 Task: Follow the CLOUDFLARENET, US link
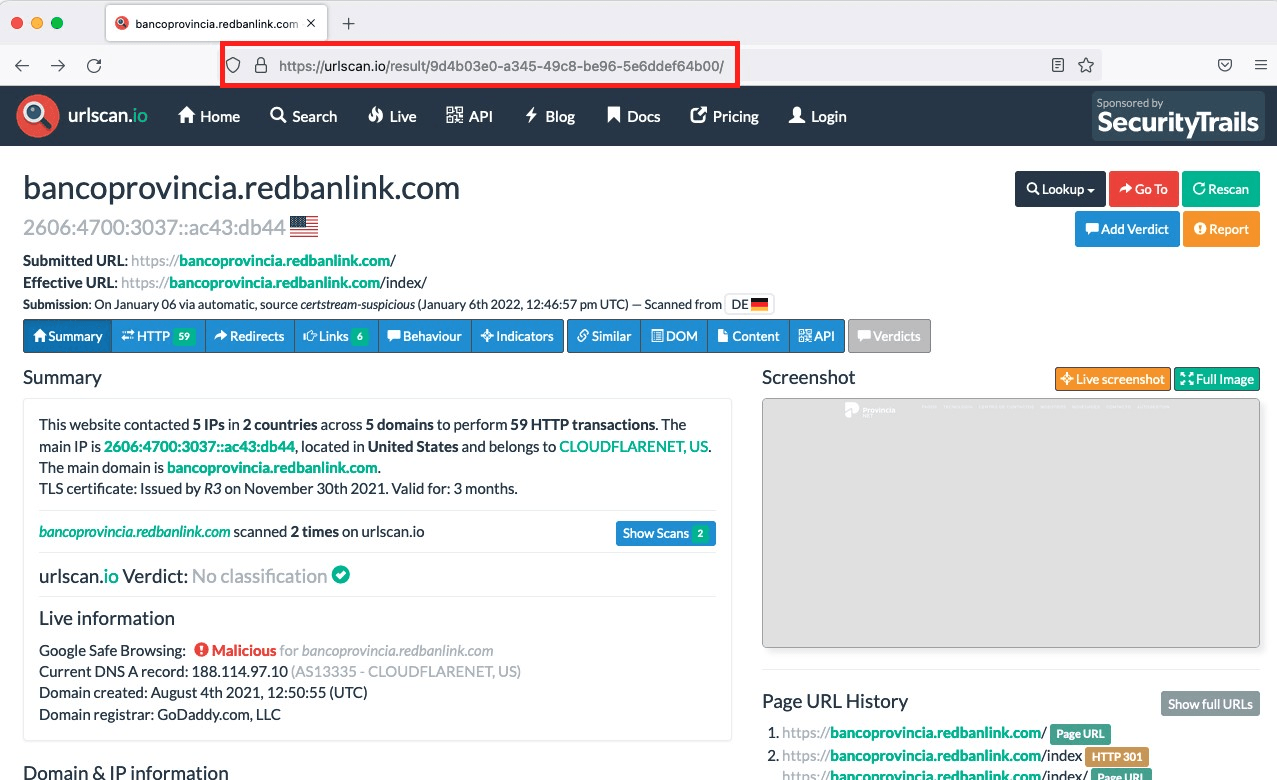(634, 446)
